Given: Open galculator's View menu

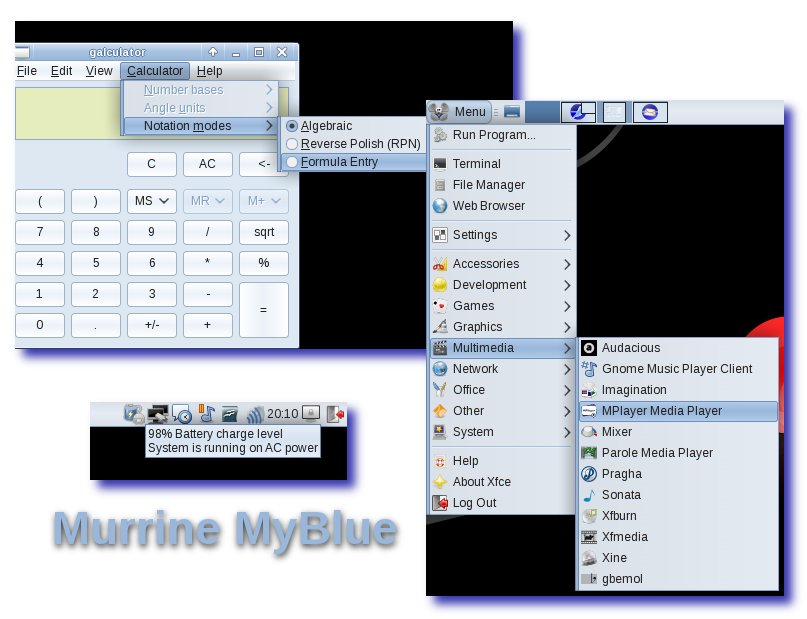Looking at the screenshot, I should 99,71.
